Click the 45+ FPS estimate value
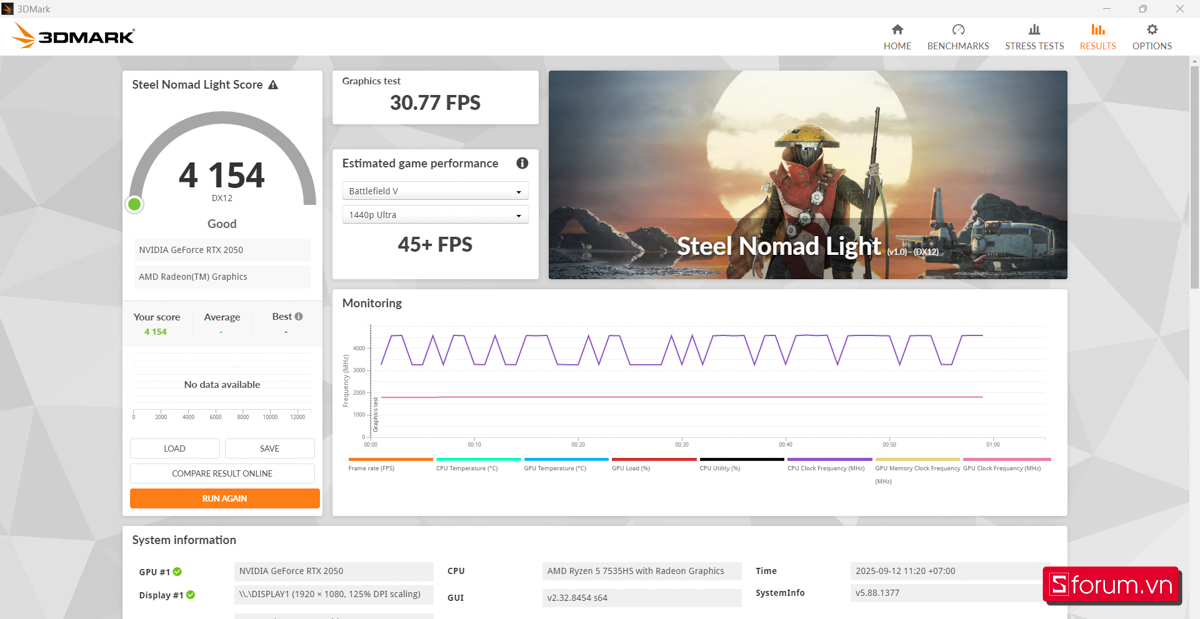This screenshot has height=619, width=1200. click(x=435, y=244)
